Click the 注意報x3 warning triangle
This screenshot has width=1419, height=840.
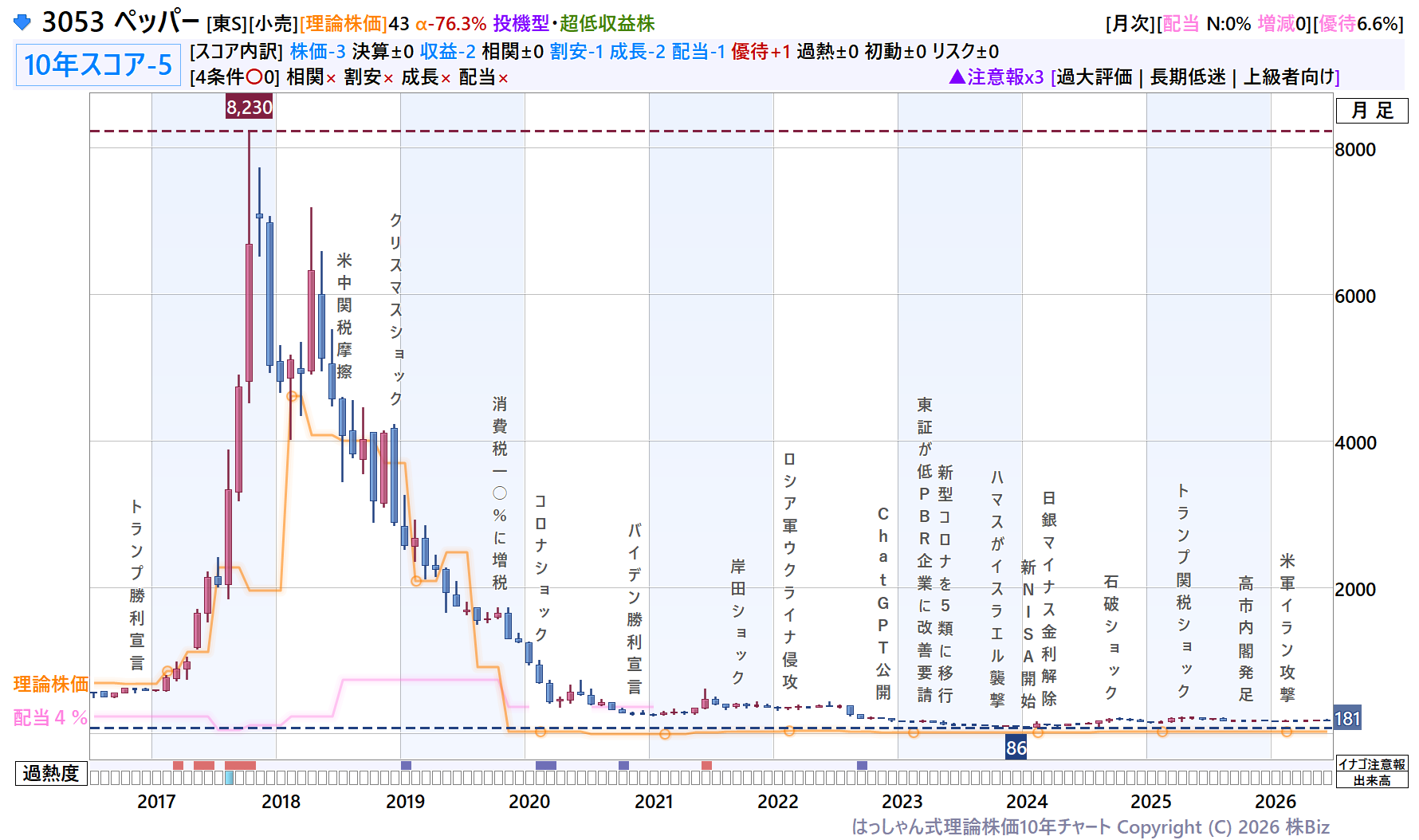[x=957, y=77]
